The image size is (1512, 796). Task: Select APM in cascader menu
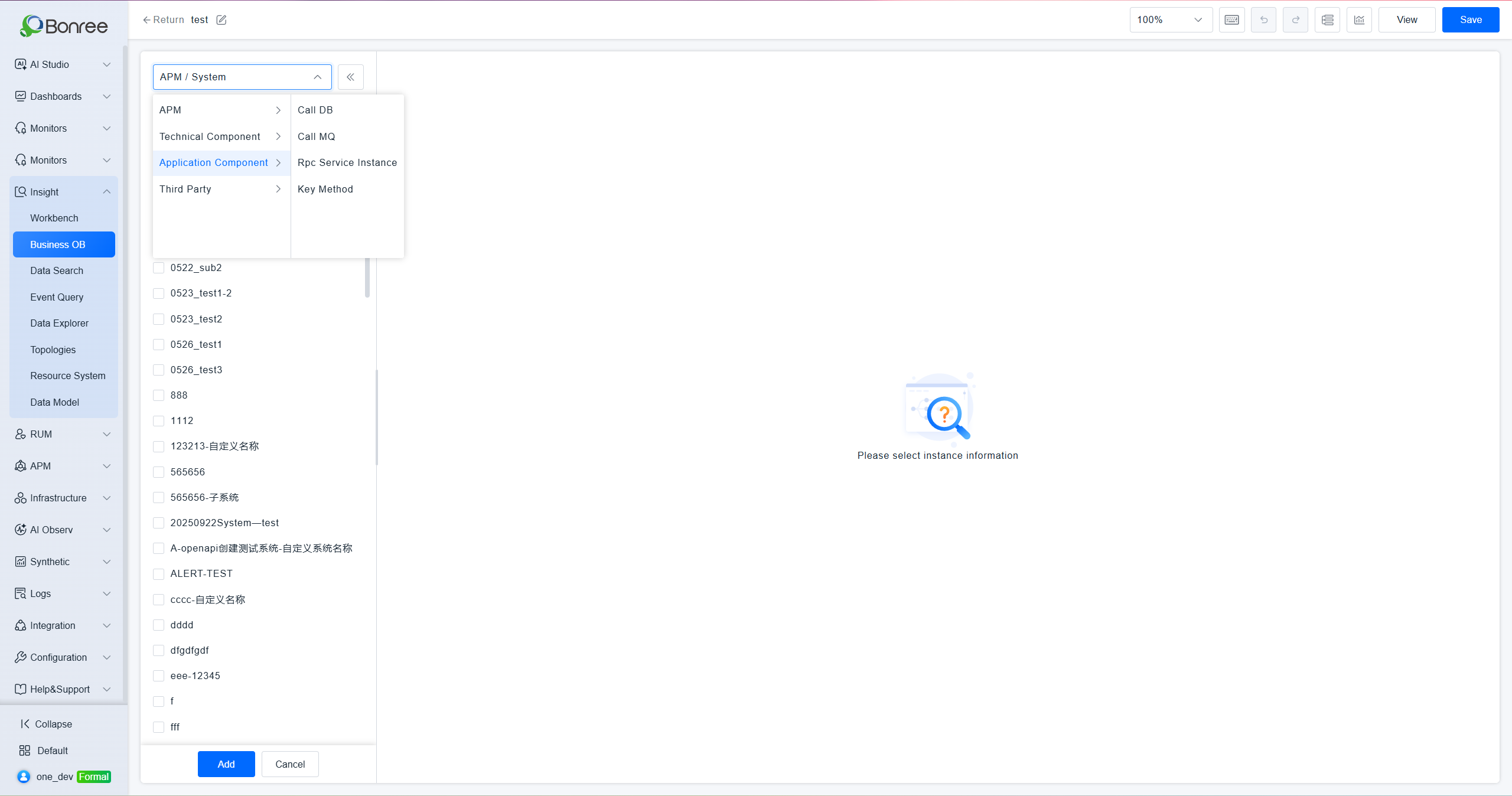(221, 110)
